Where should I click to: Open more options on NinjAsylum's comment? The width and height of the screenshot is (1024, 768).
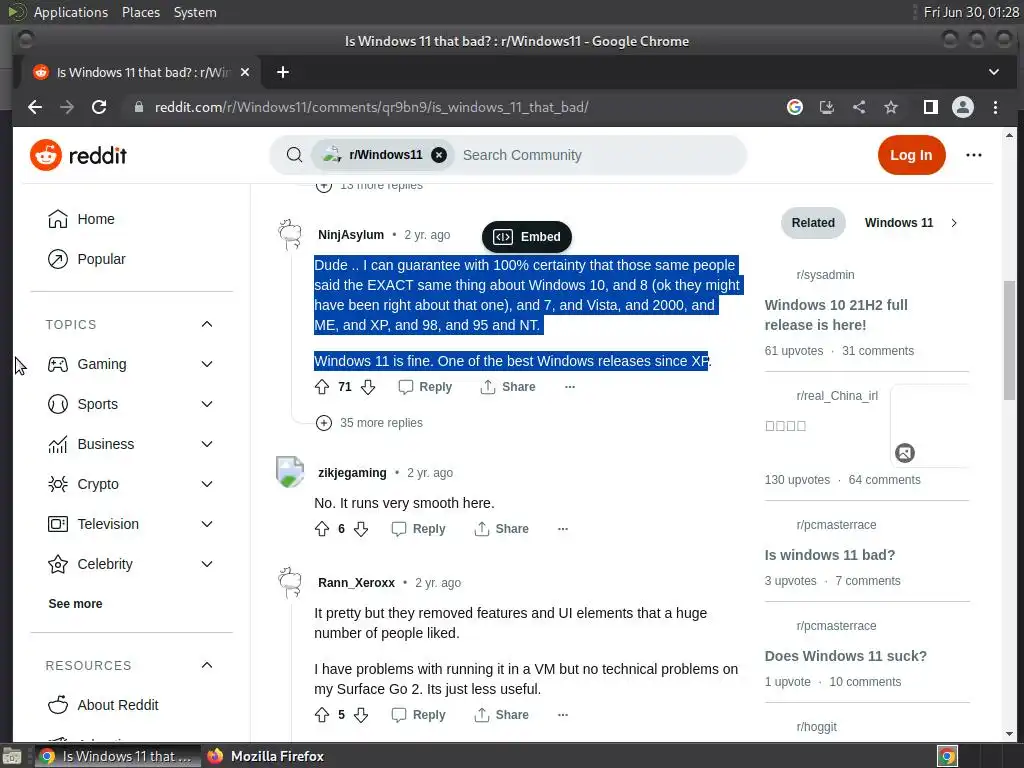click(x=569, y=387)
